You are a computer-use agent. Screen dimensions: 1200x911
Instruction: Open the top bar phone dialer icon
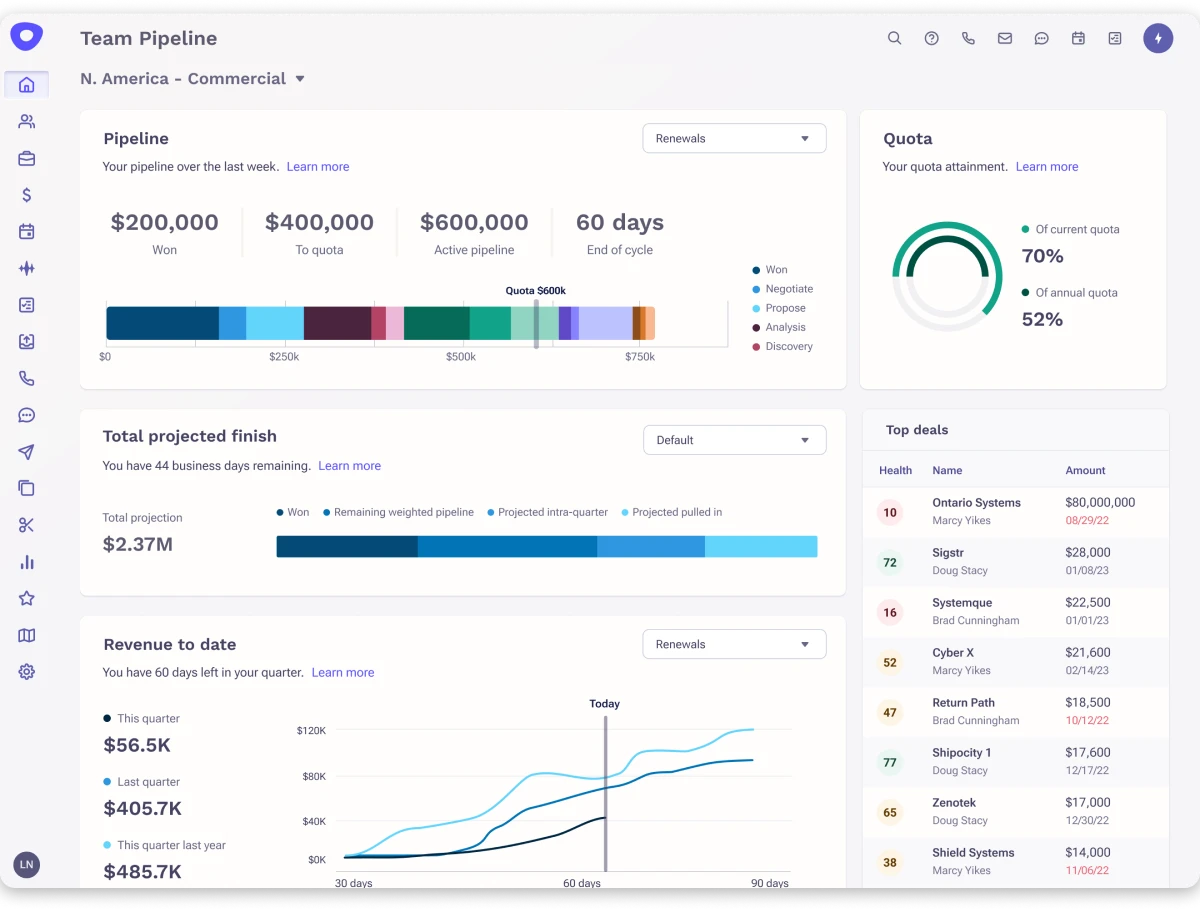tap(968, 38)
